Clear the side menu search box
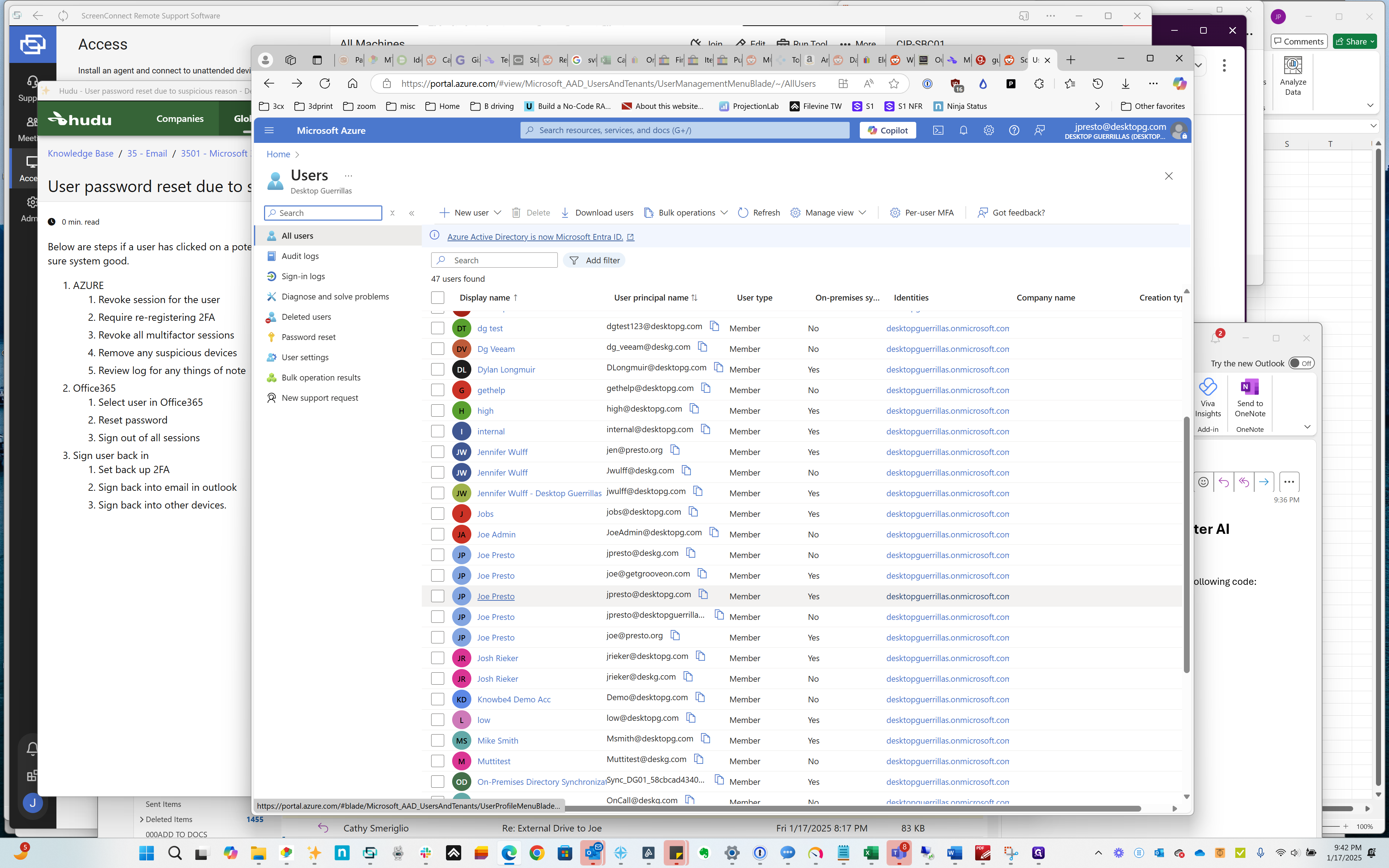The height and width of the screenshot is (868, 1389). coord(392,213)
